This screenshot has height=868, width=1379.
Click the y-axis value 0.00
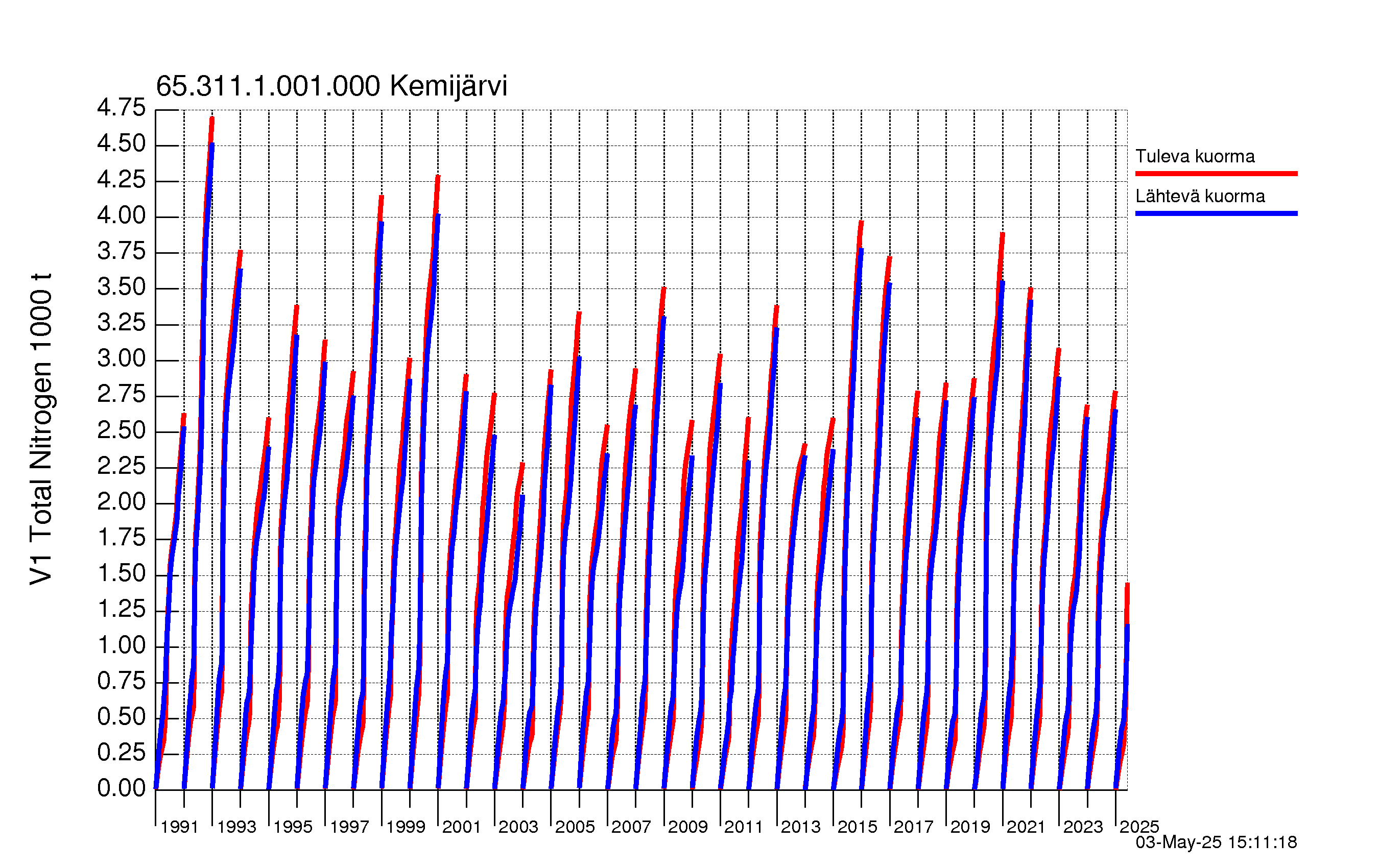tap(122, 788)
